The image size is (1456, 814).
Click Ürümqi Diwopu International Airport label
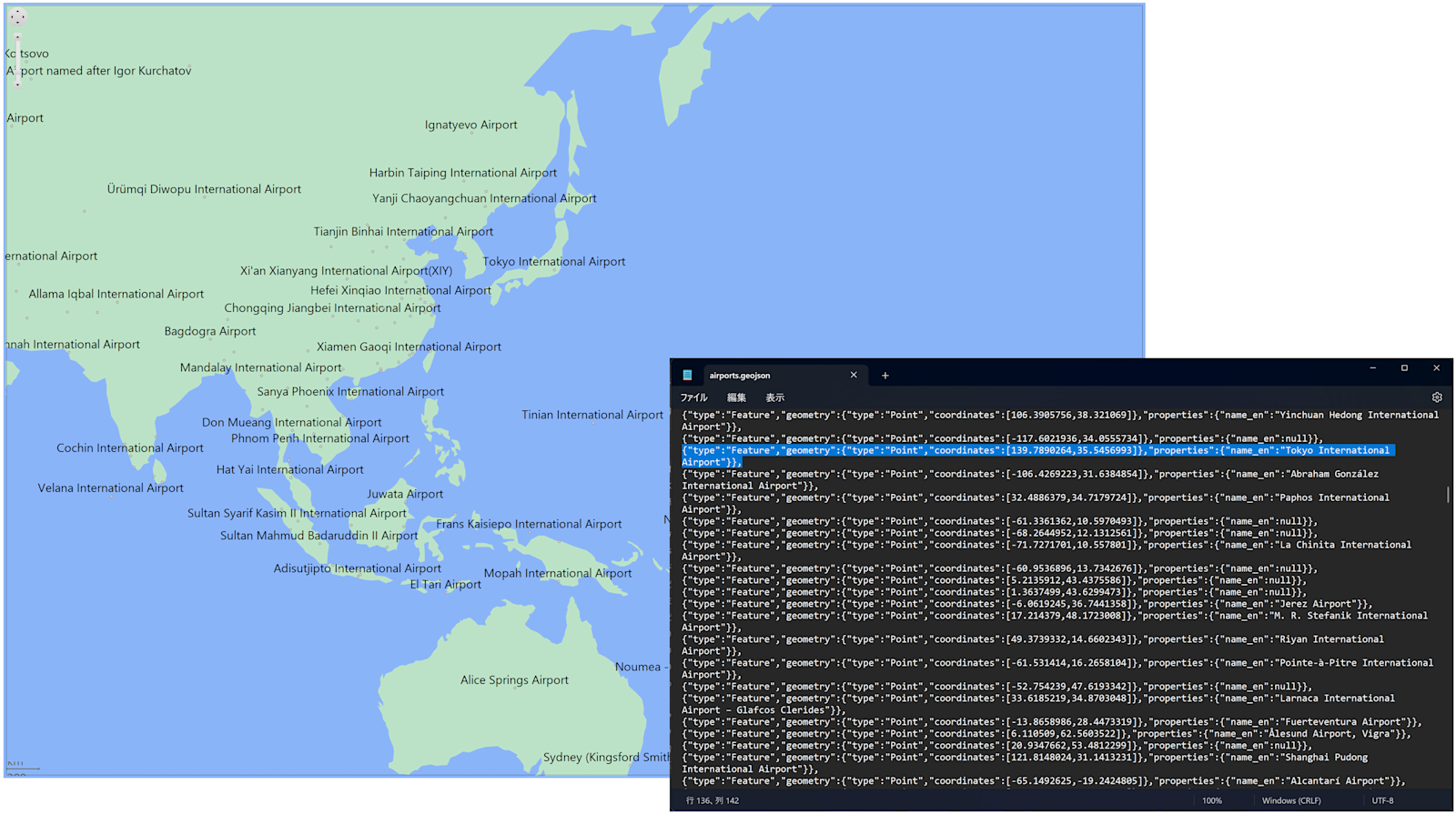click(x=204, y=189)
